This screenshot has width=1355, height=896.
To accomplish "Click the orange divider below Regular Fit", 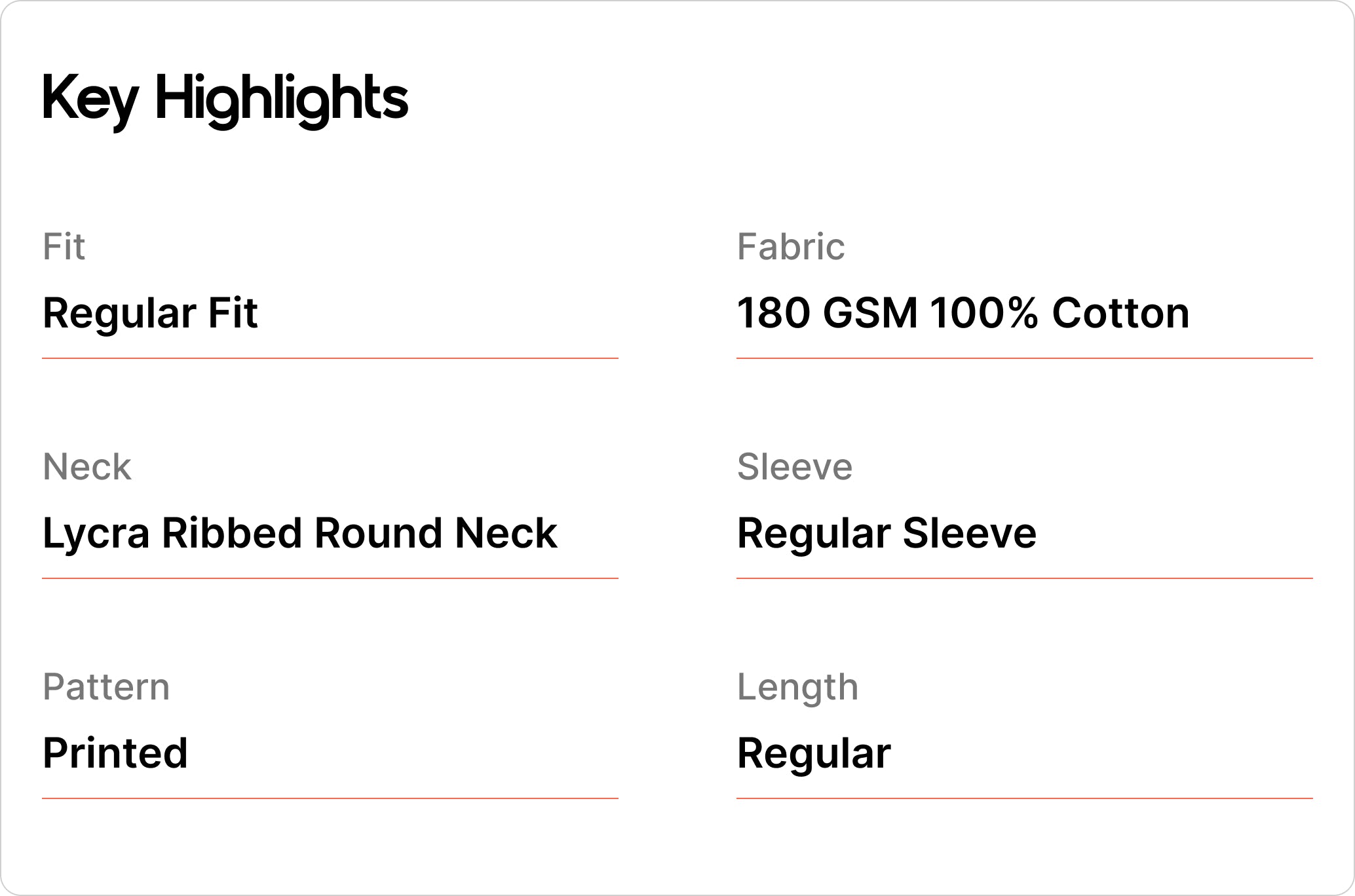I will [x=330, y=358].
